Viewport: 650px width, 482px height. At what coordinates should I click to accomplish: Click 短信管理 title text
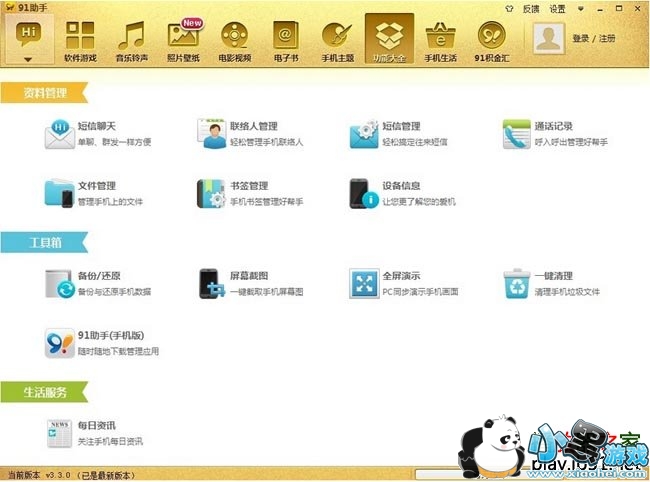(x=401, y=126)
